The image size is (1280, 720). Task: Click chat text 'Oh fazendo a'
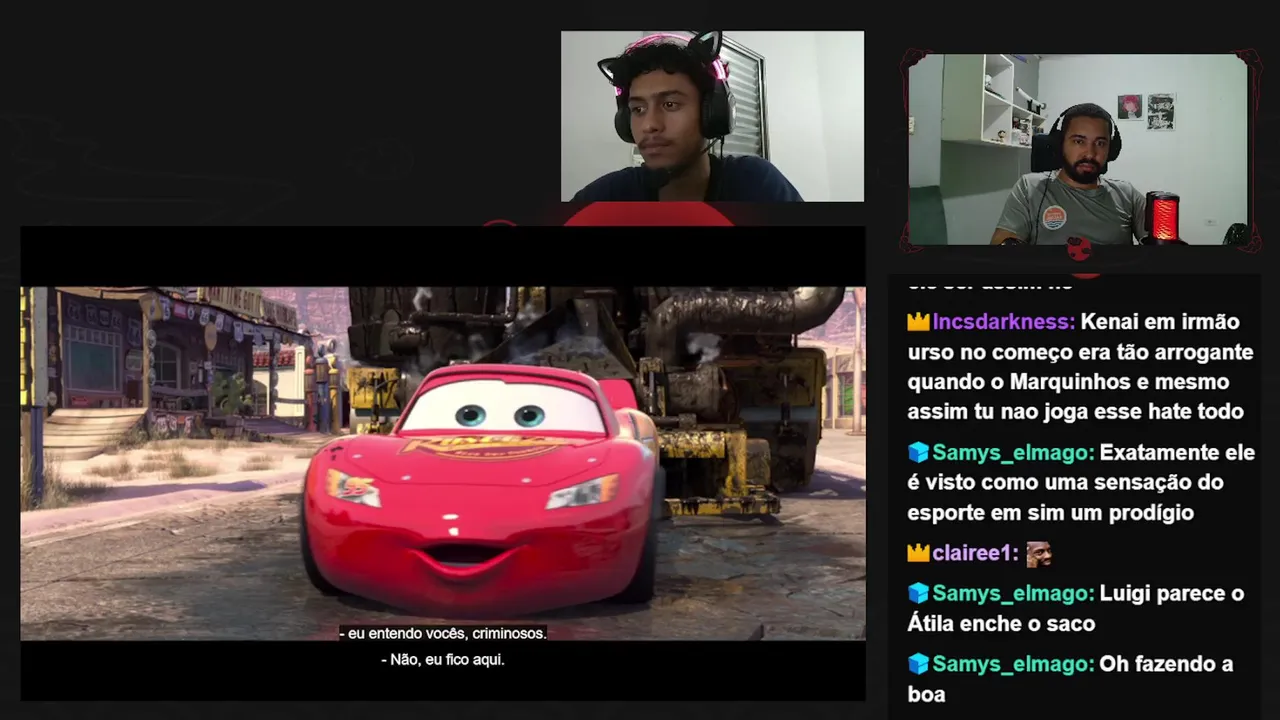point(1166,664)
